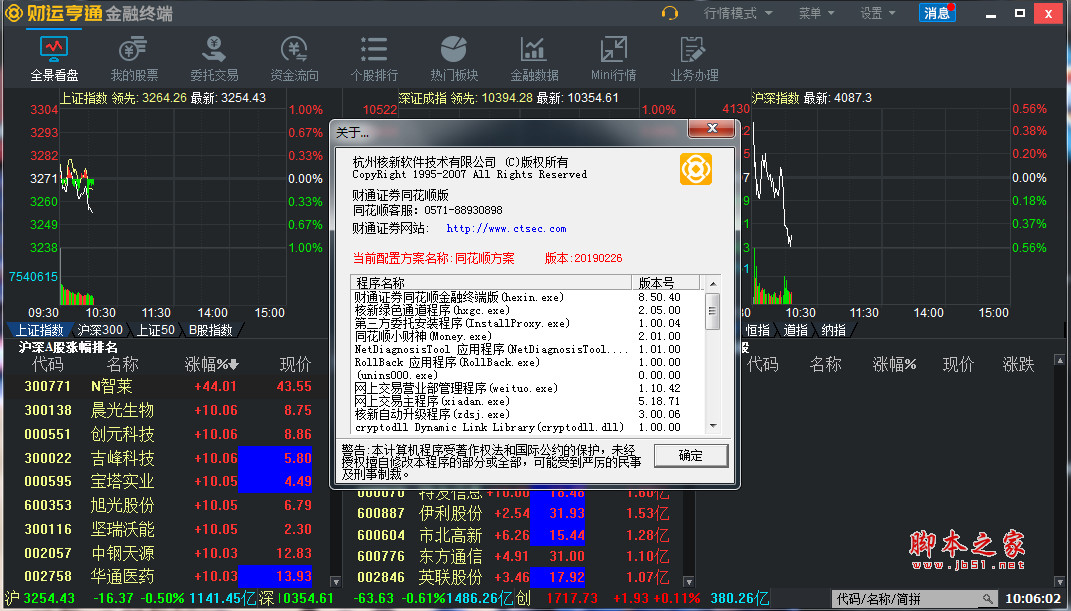Switch to the 纳指 tab
This screenshot has height=611, width=1071.
click(x=833, y=330)
